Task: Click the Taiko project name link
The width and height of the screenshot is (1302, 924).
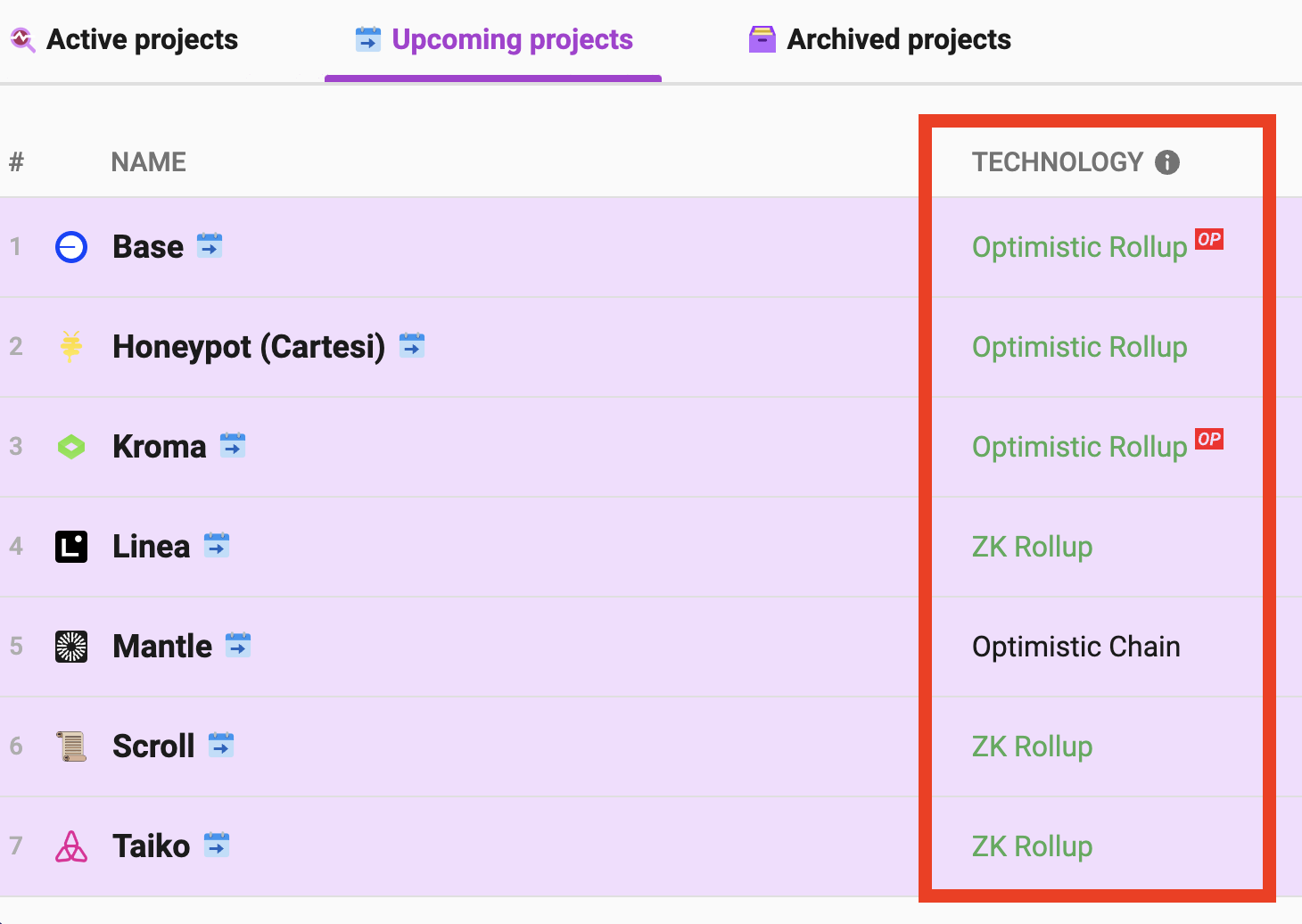Action: (x=151, y=846)
